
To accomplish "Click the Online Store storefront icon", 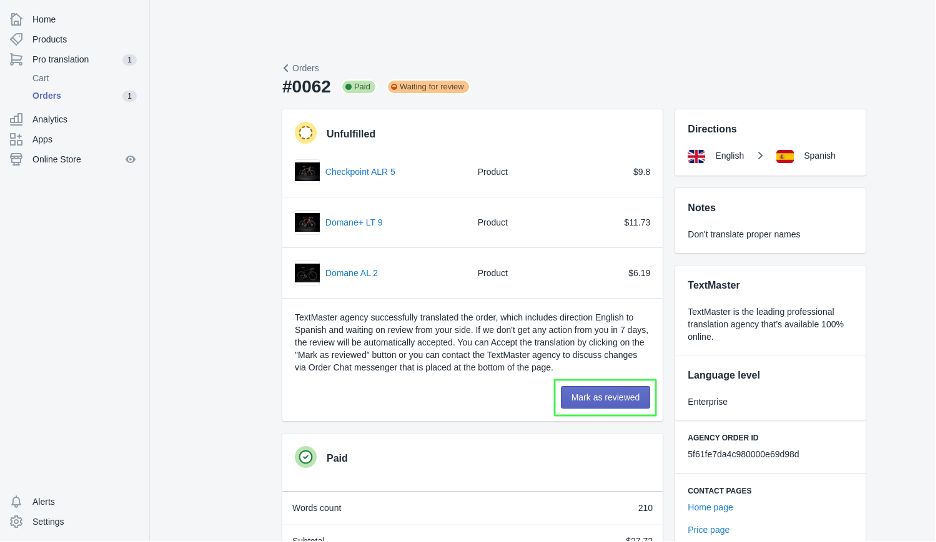I will coord(16,159).
